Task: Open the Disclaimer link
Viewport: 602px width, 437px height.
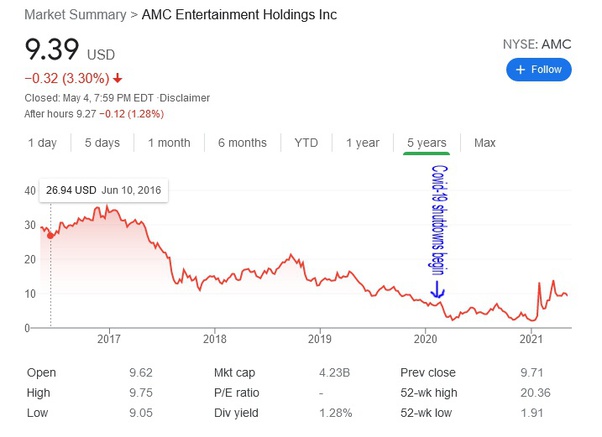Action: pyautogui.click(x=185, y=98)
